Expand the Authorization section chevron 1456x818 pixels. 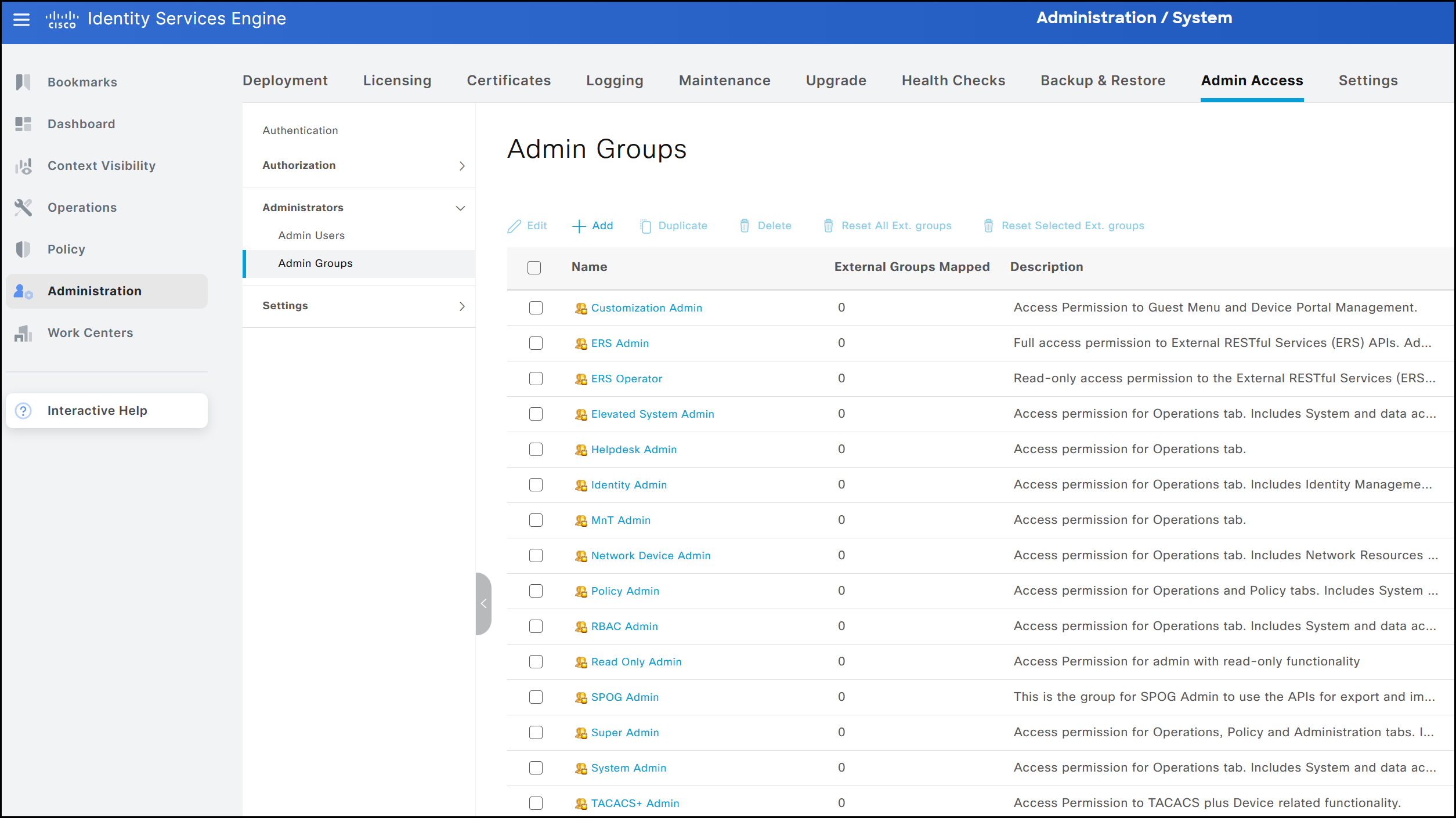pyautogui.click(x=462, y=166)
